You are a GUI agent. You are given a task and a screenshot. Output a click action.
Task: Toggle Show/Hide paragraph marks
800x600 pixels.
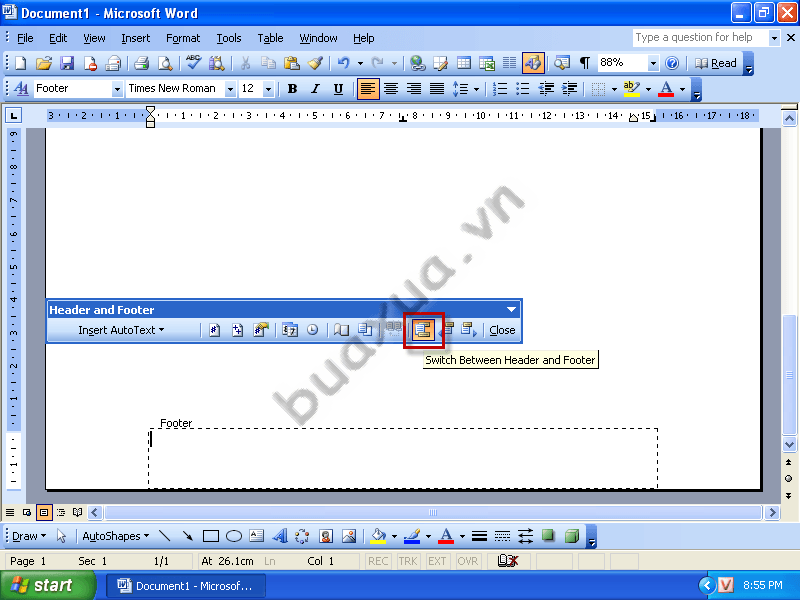coord(585,63)
